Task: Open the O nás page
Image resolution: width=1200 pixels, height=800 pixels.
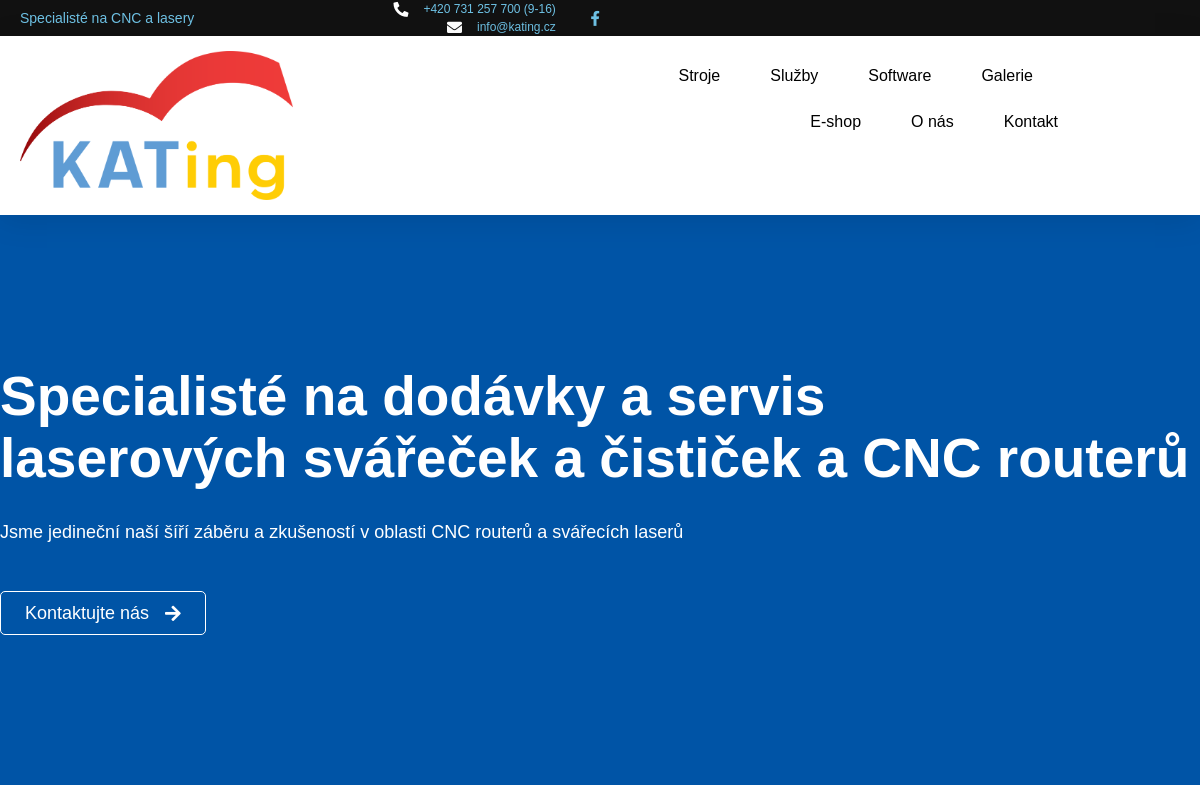Action: (x=932, y=122)
